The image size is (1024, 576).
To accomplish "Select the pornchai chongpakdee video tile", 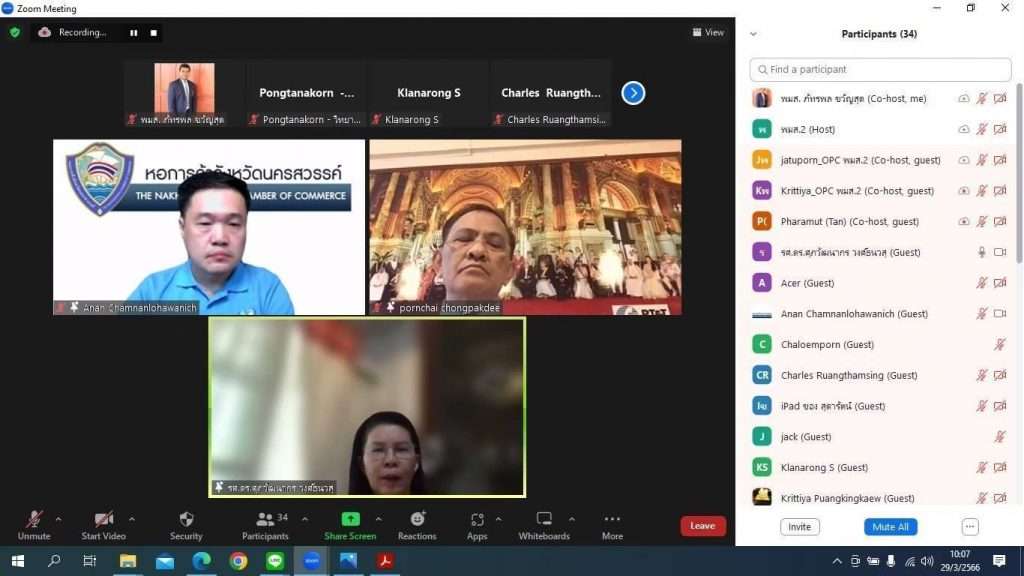I will pyautogui.click(x=525, y=227).
